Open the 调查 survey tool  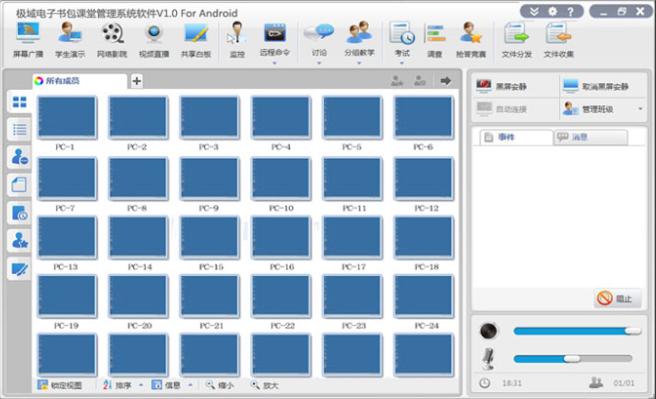(435, 40)
